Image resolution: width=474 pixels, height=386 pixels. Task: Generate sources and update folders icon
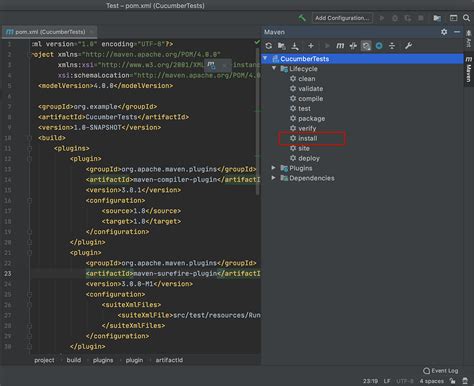point(282,46)
